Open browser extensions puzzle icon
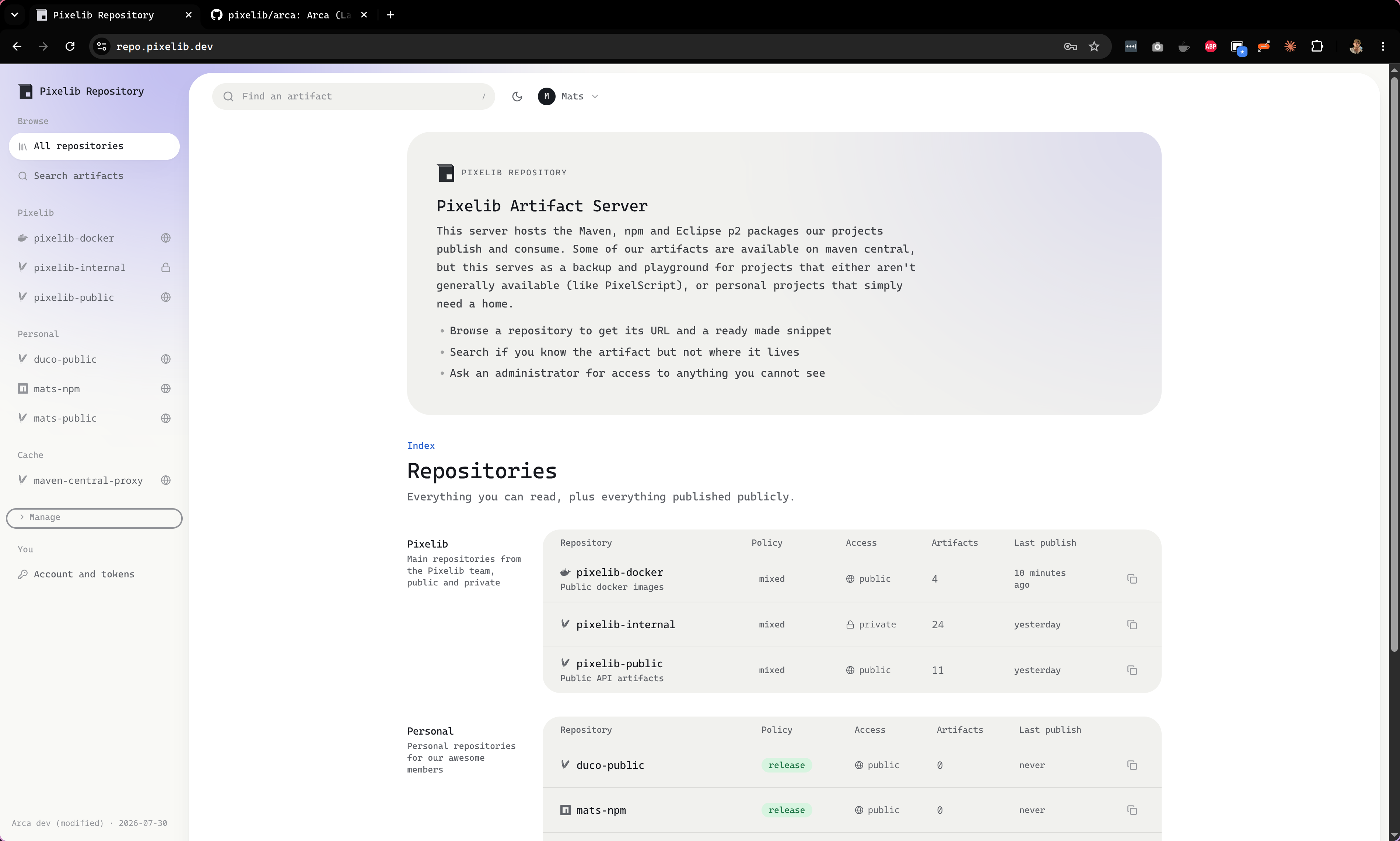This screenshot has width=1400, height=841. click(1317, 46)
